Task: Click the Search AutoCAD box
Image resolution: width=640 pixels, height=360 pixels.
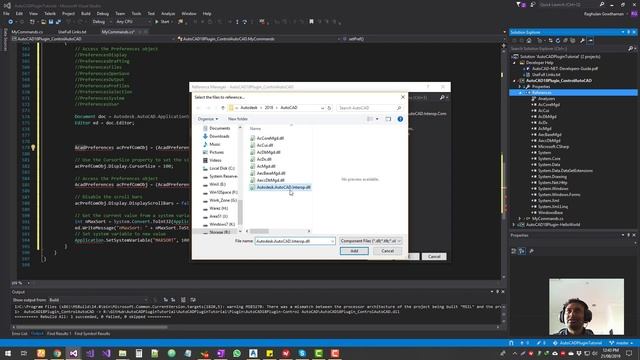Action: [369, 108]
